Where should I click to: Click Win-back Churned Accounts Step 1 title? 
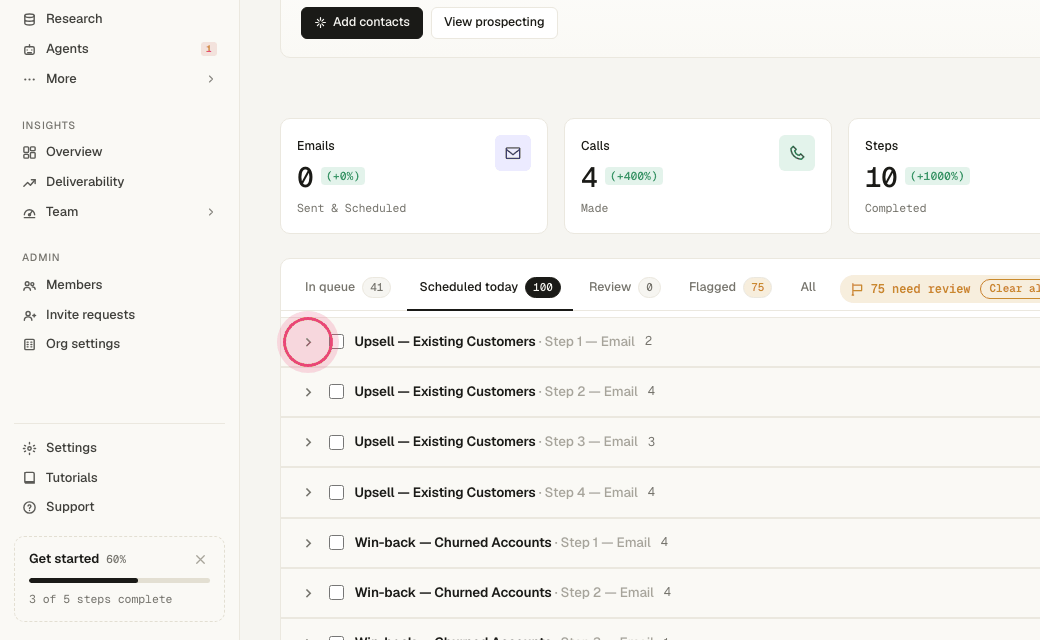453,543
